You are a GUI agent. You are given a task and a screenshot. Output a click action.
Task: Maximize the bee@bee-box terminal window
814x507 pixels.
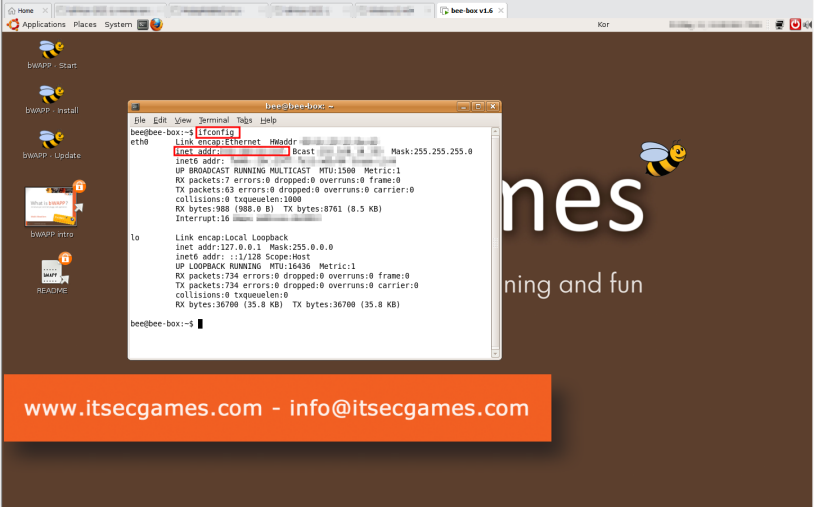478,106
